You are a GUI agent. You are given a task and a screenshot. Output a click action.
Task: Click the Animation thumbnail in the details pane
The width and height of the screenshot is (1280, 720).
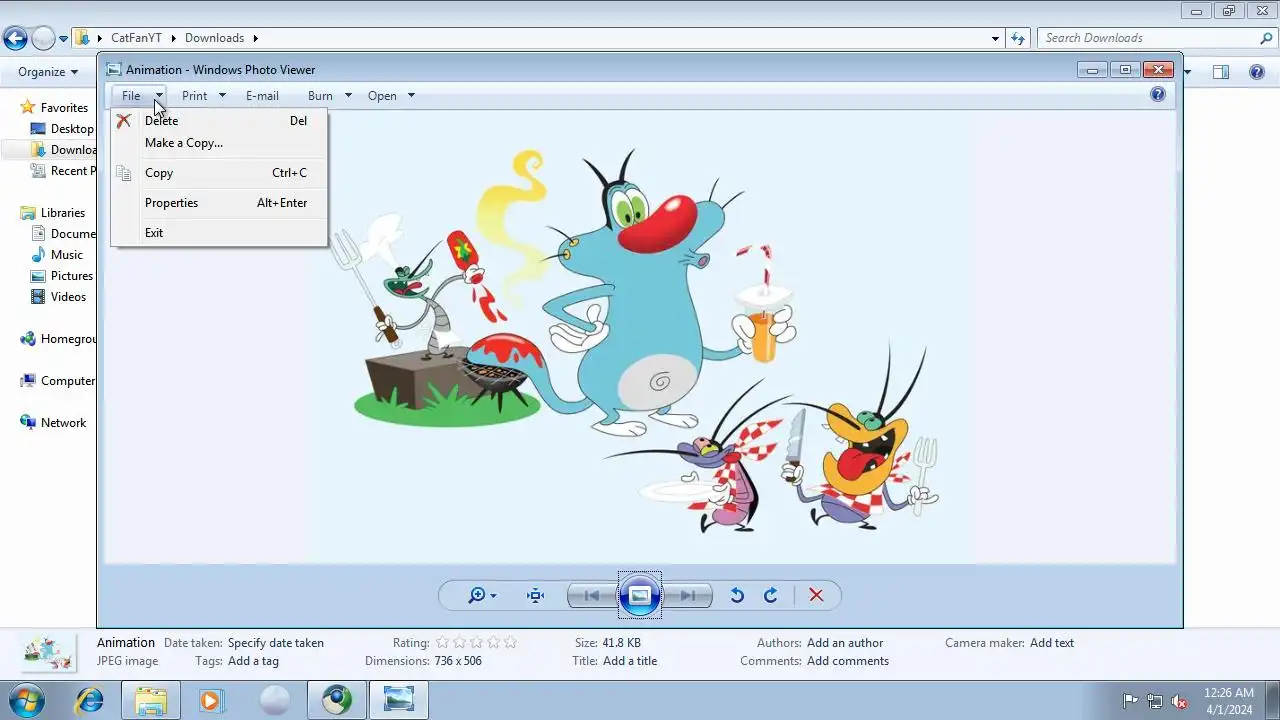[48, 653]
